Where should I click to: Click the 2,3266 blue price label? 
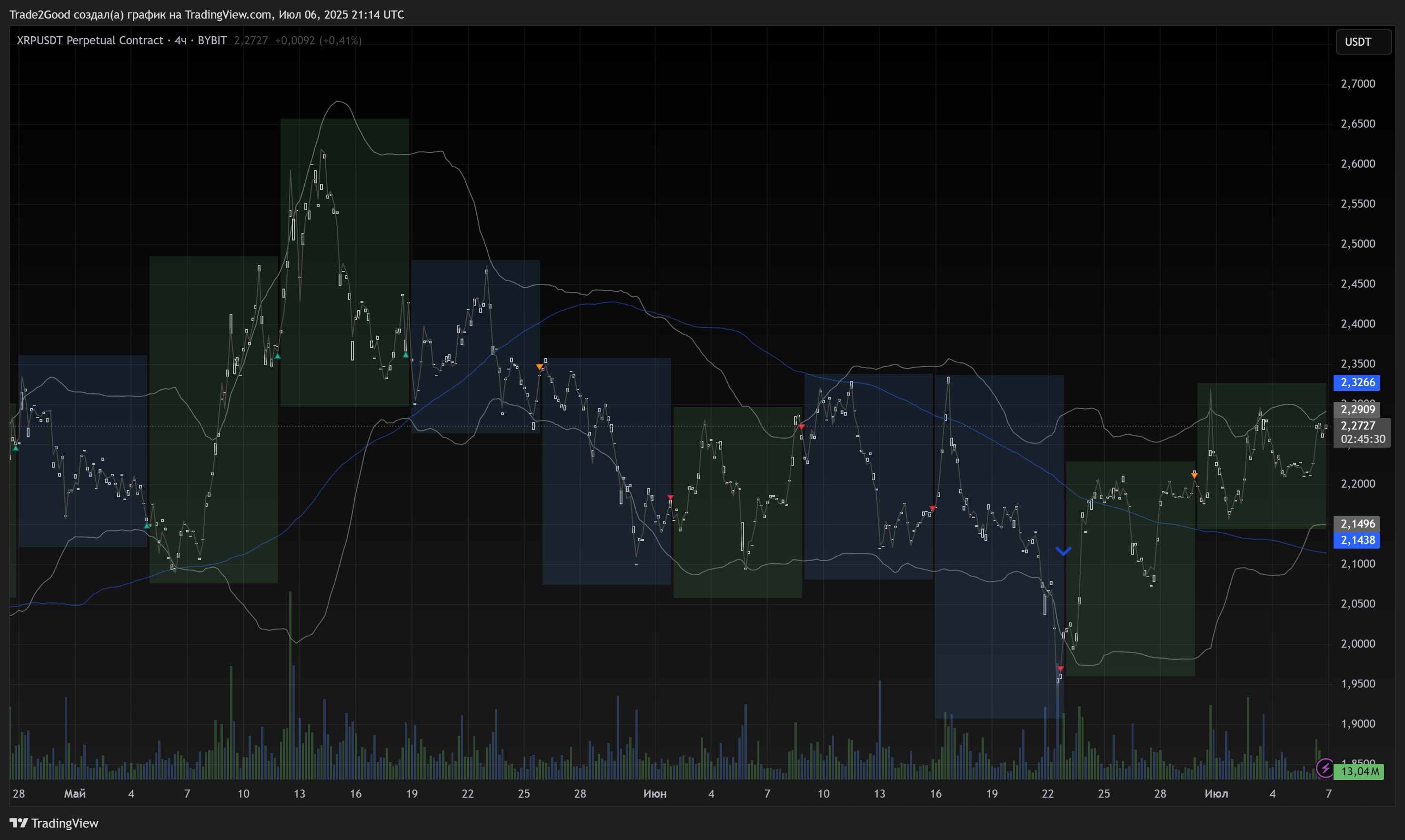(x=1357, y=383)
